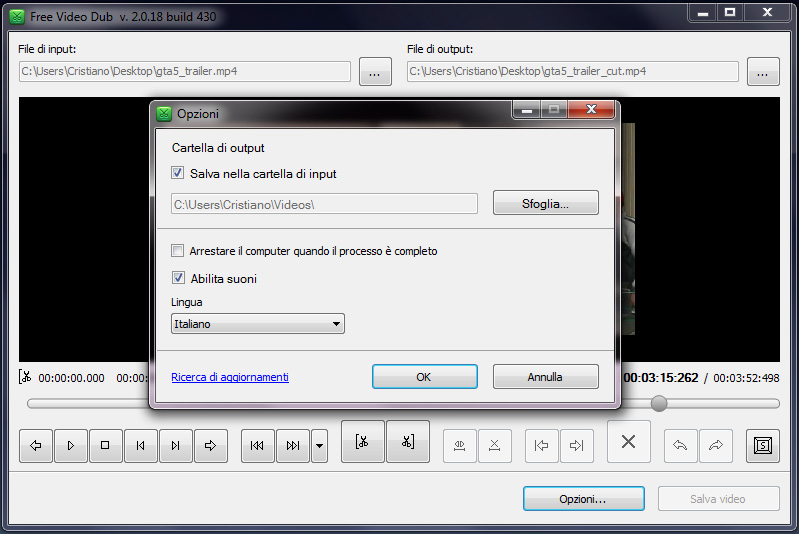Click the timeline slider handle
Viewport: 799px width, 534px height.
[659, 404]
